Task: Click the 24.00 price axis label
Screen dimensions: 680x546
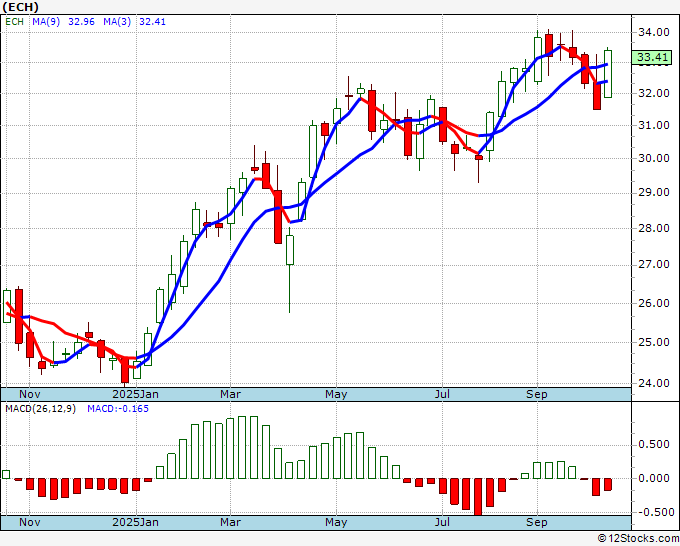Action: [653, 383]
